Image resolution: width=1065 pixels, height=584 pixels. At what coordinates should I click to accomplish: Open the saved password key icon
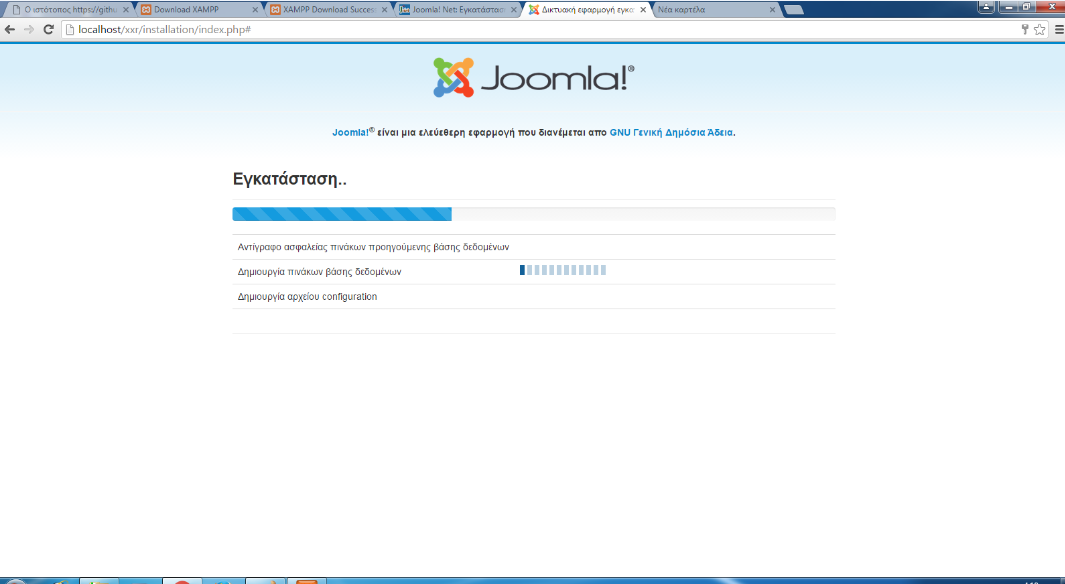[1025, 29]
